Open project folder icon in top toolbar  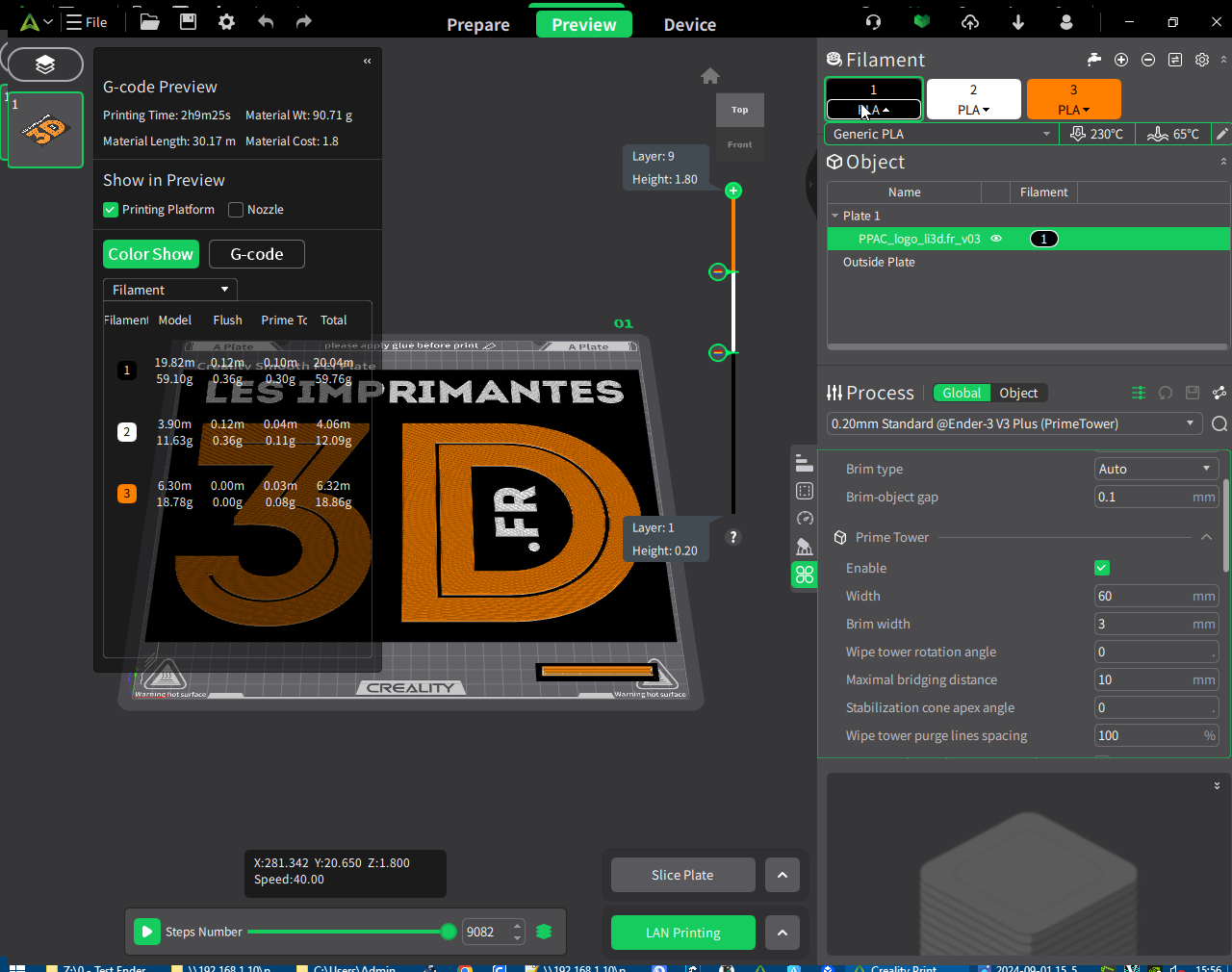click(x=149, y=21)
